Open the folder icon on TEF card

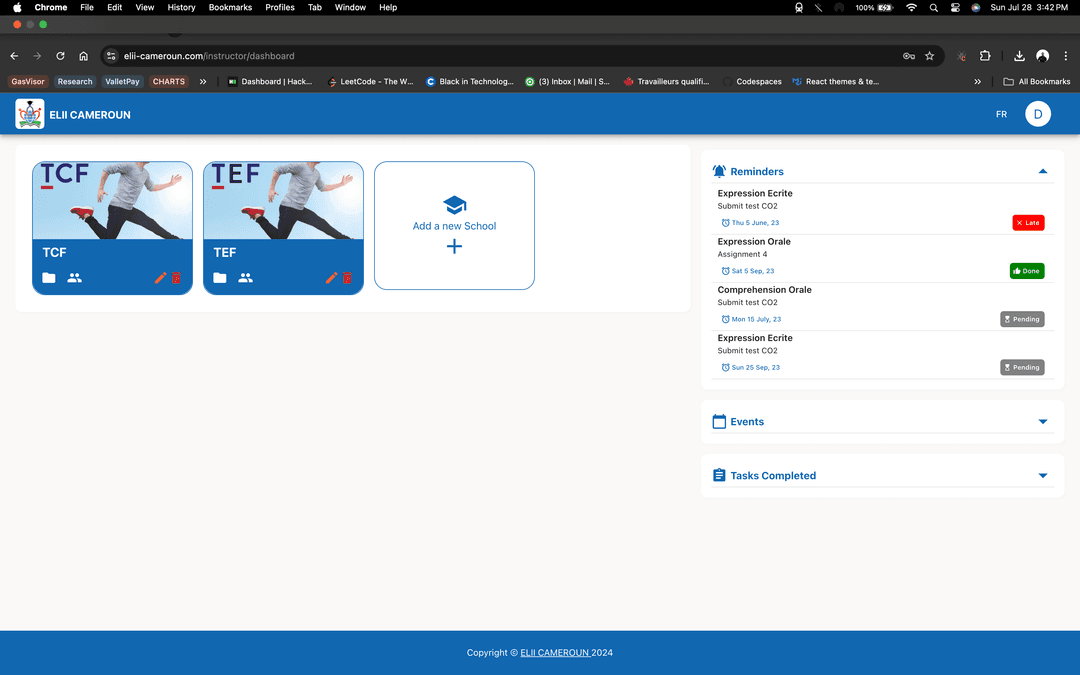220,278
